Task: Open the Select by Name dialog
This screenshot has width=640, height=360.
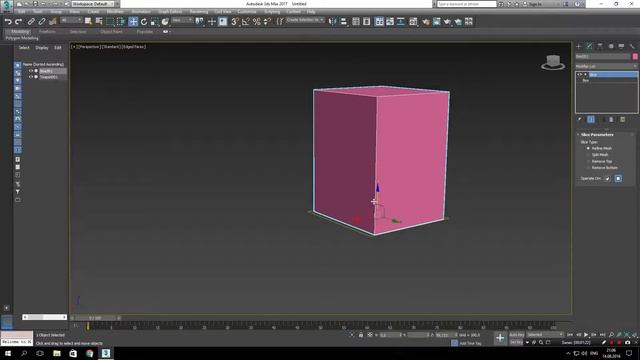Action: [99, 22]
